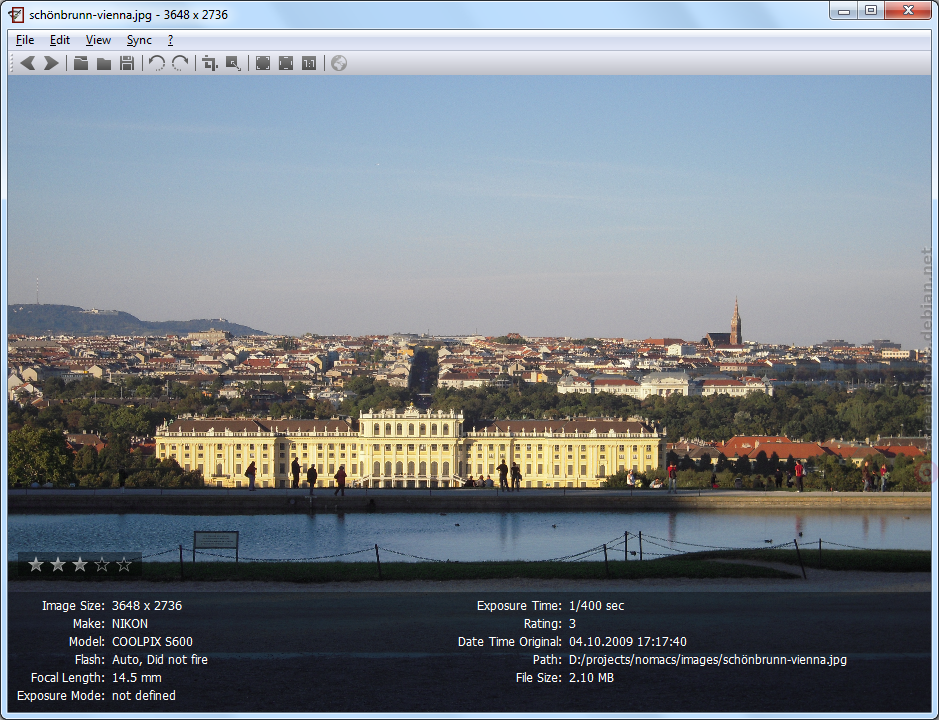Click the Image Size: label

[x=73, y=606]
